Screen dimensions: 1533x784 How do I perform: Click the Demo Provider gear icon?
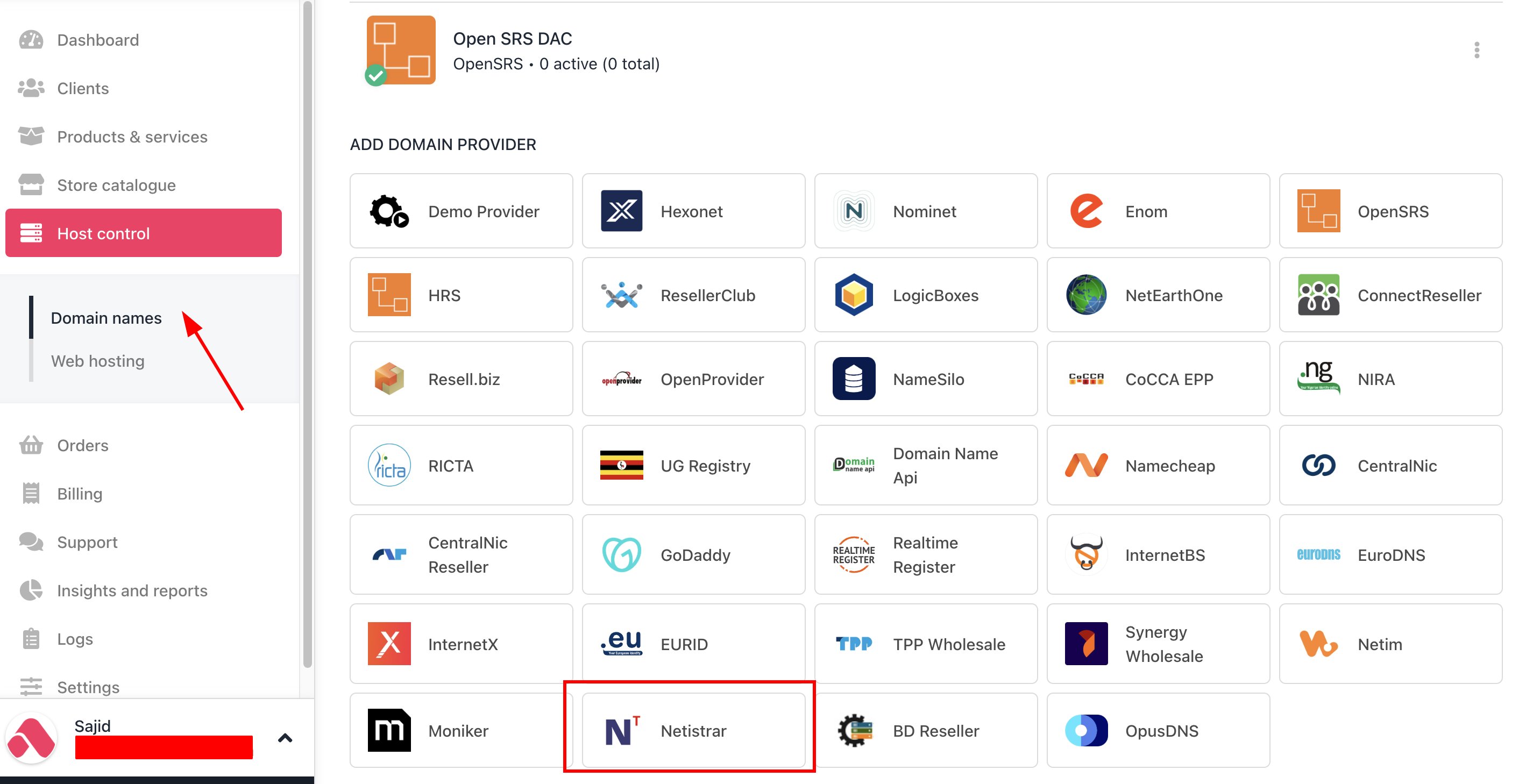click(x=389, y=211)
